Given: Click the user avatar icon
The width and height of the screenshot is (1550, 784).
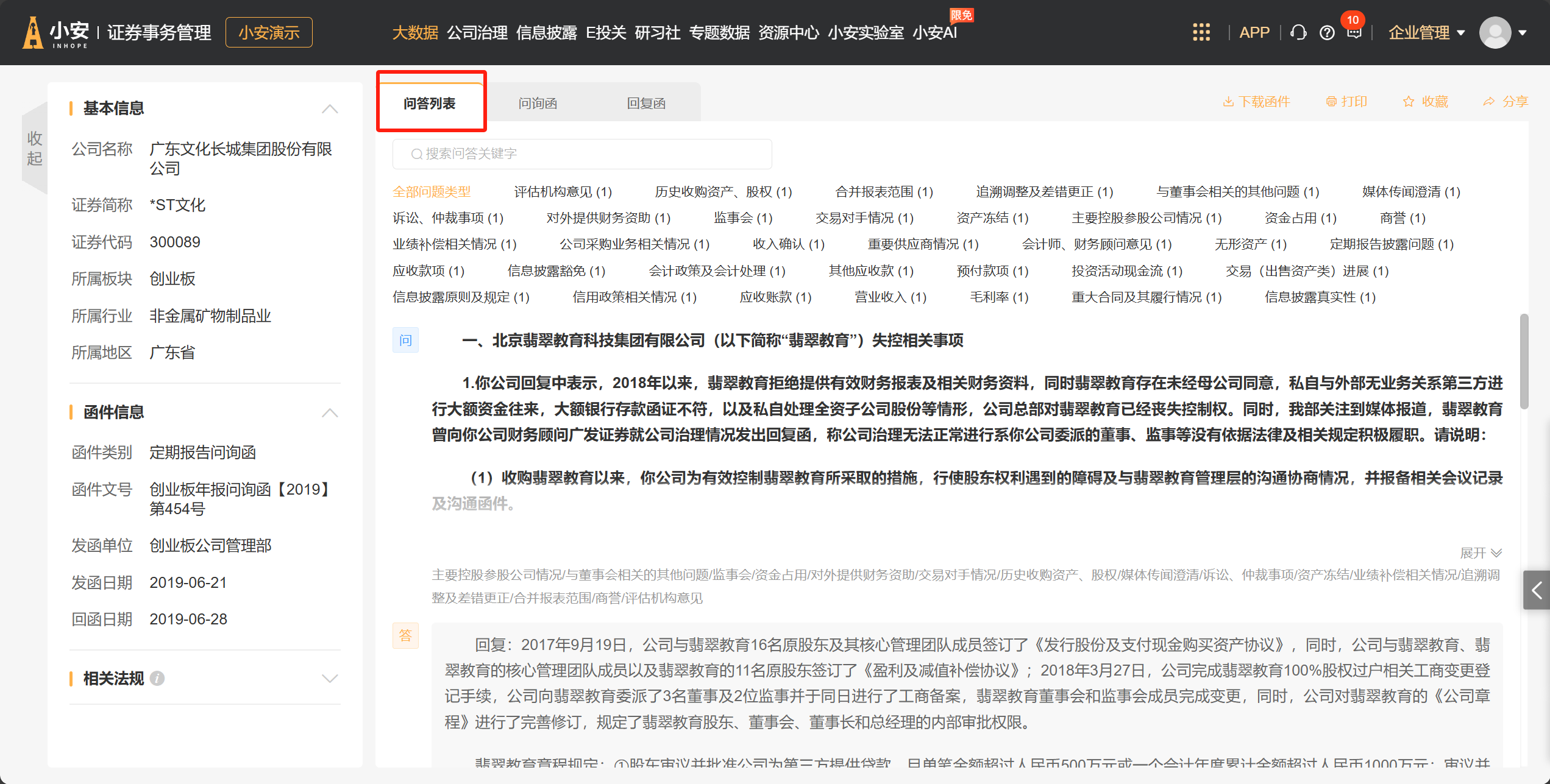Looking at the screenshot, I should pyautogui.click(x=1495, y=32).
